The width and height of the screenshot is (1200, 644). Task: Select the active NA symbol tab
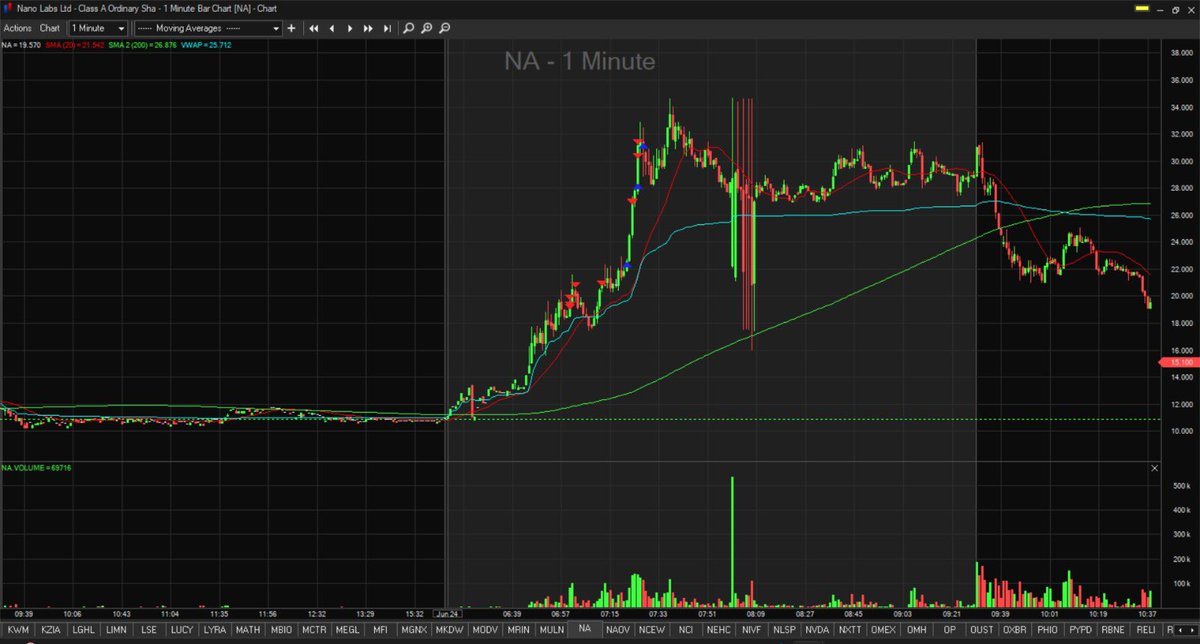[585, 630]
